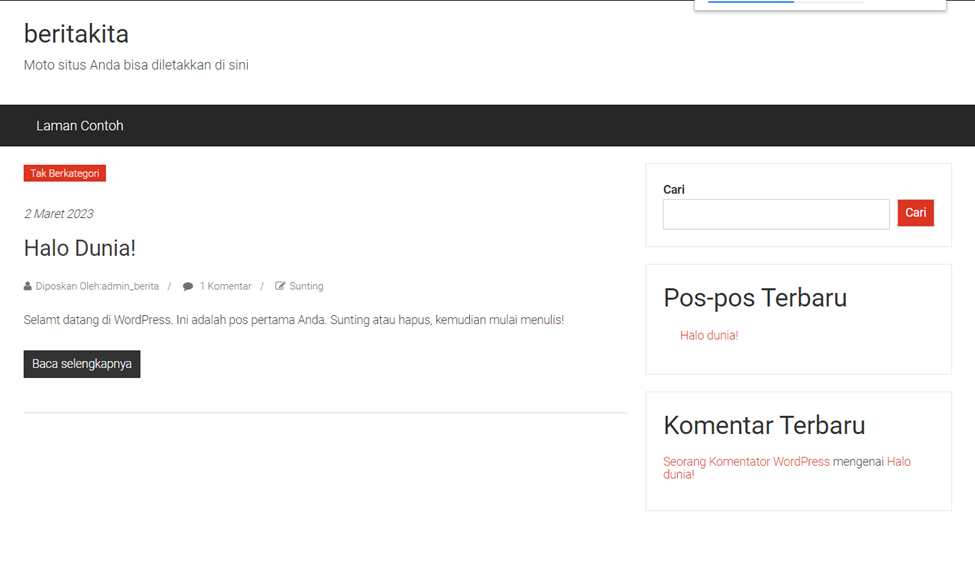The image size is (975, 567).
Task: Open the Halo Dunia! post title
Action: tap(80, 248)
